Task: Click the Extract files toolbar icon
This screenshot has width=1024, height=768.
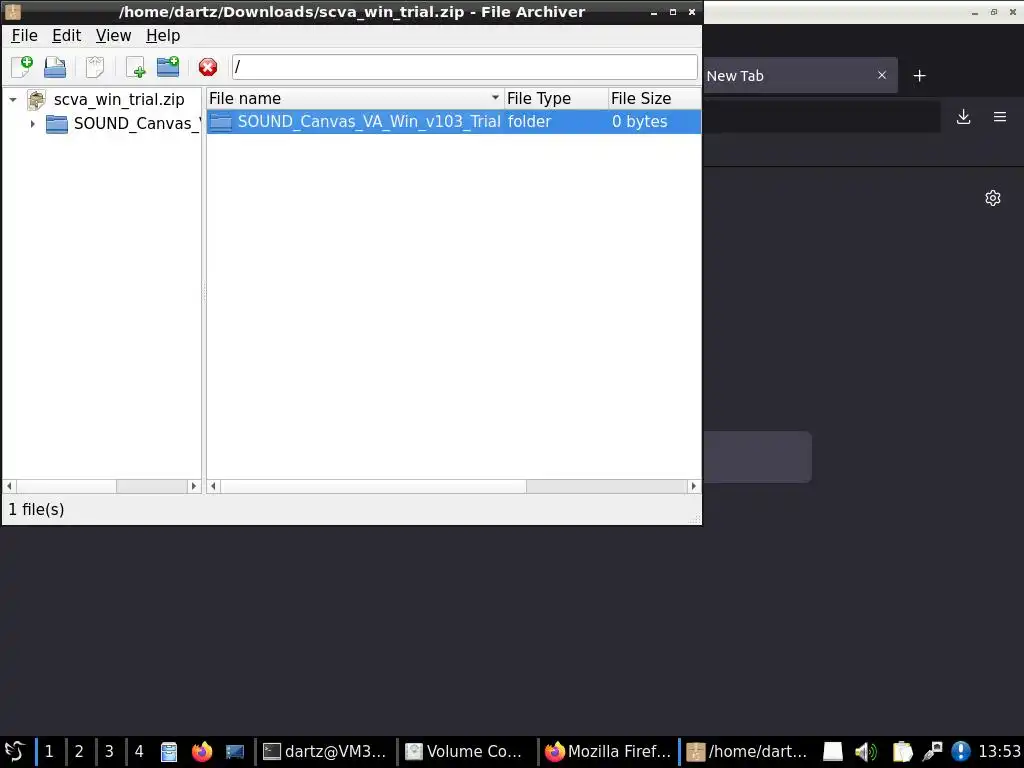Action: 95,67
